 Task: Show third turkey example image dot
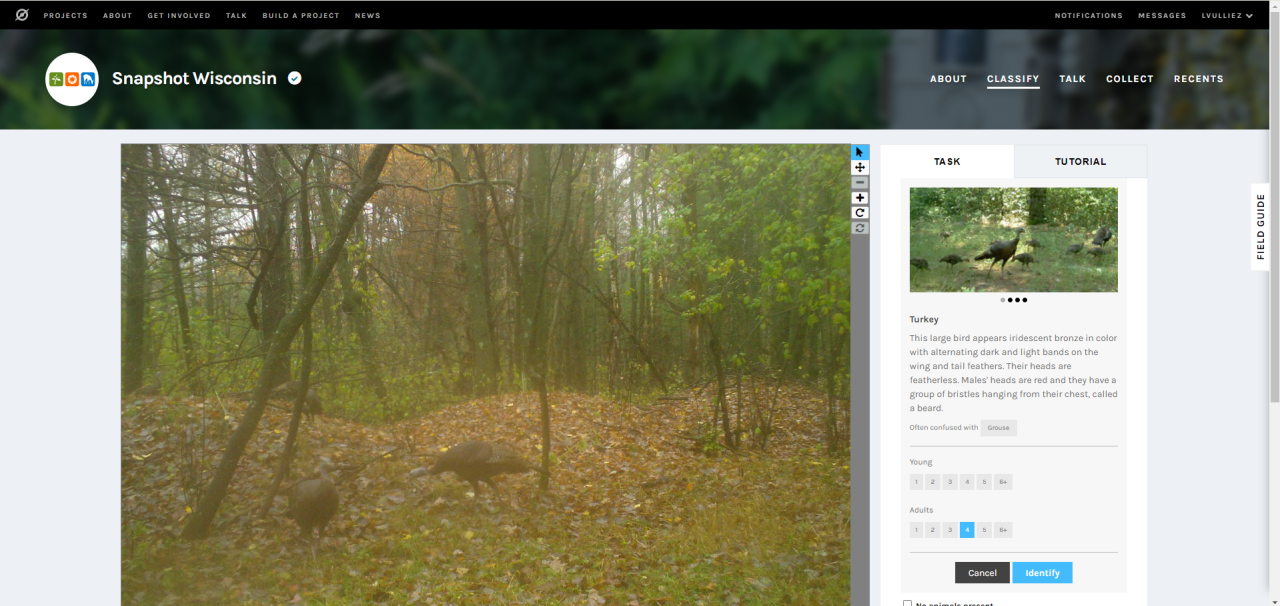[x=1017, y=300]
